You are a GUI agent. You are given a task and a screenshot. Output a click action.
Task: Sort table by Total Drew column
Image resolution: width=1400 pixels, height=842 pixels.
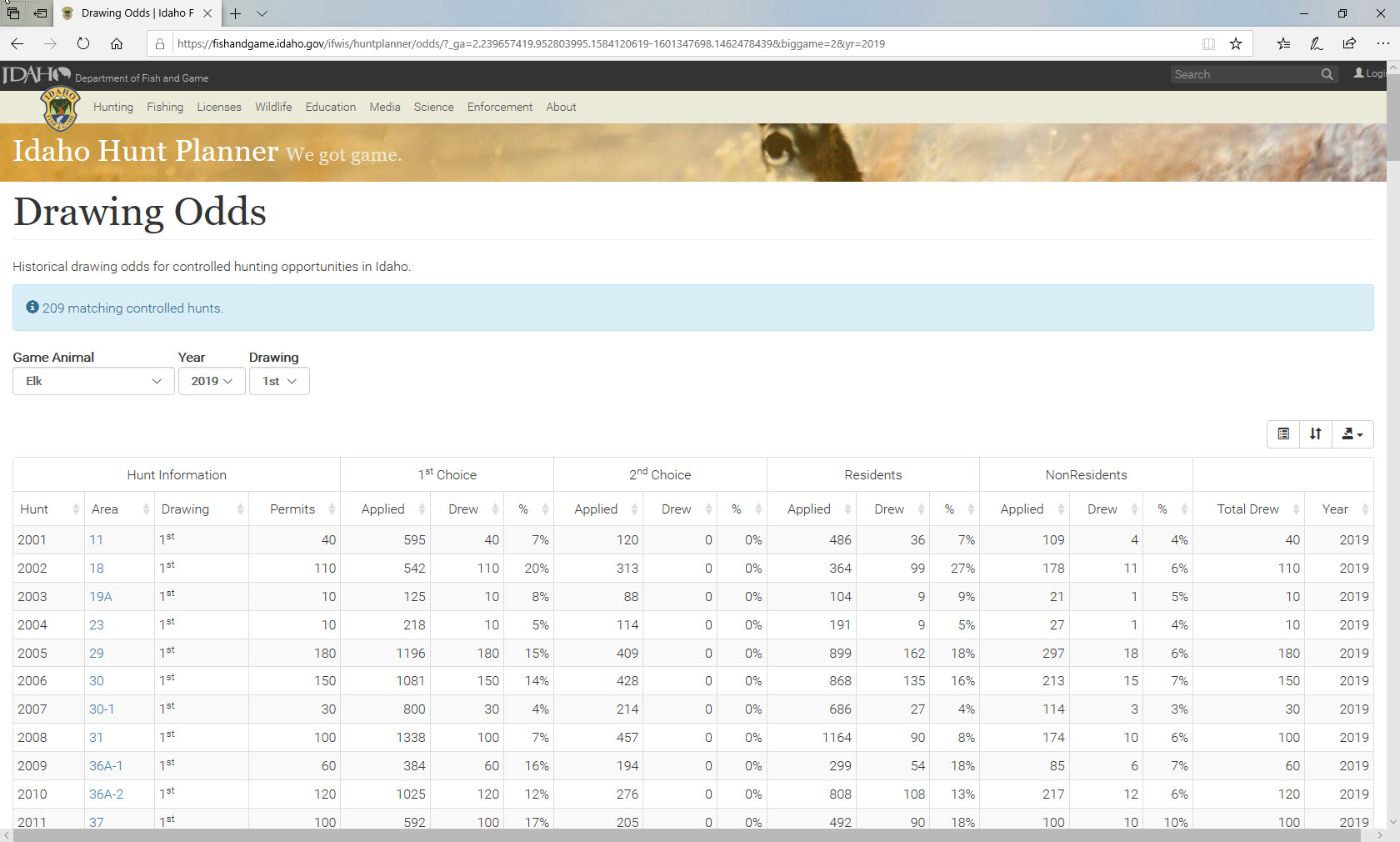[x=1247, y=509]
